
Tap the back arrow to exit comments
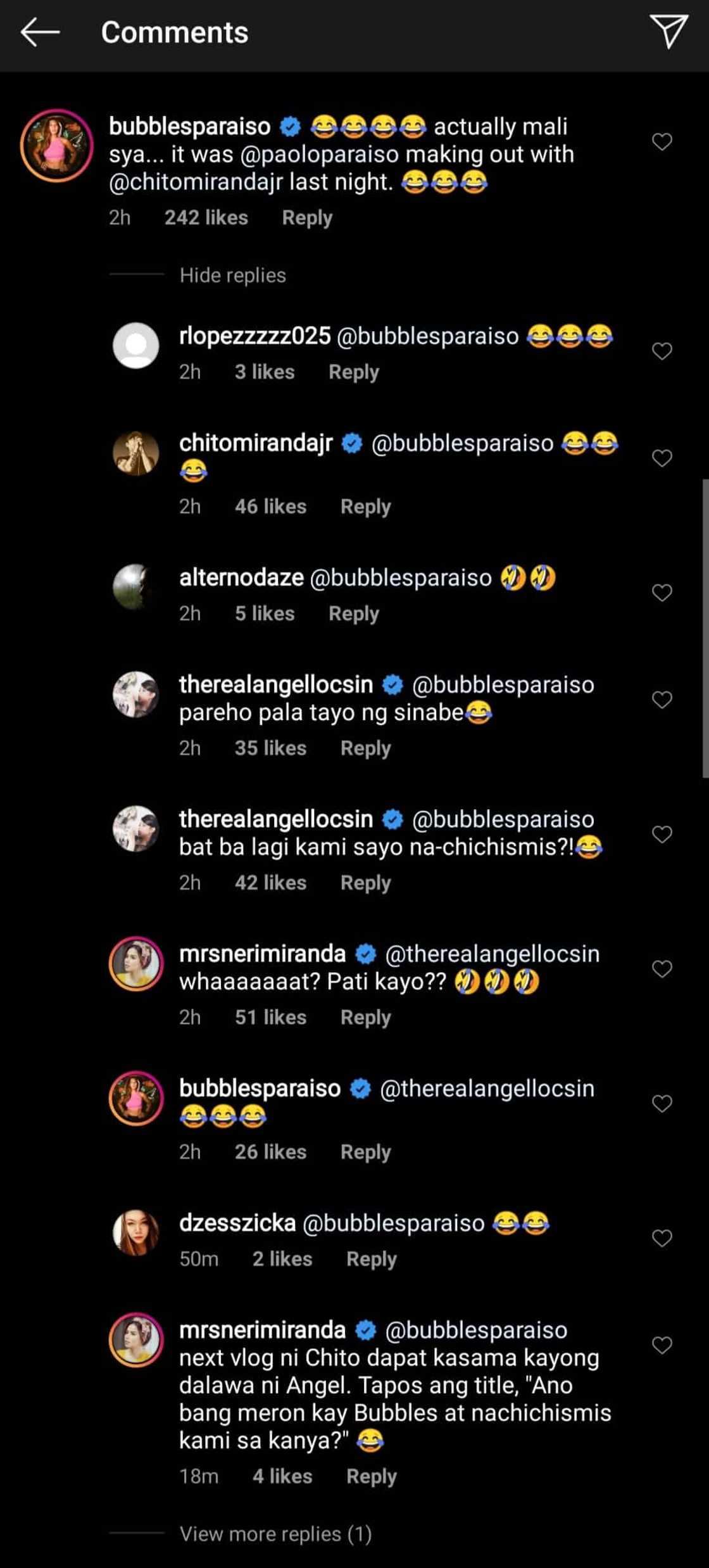(39, 31)
